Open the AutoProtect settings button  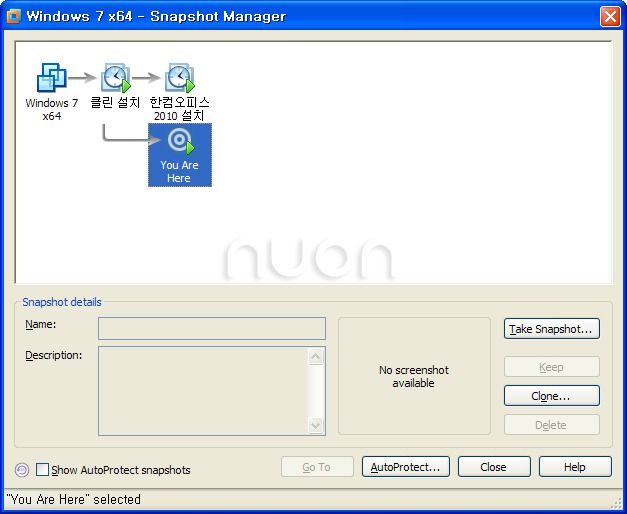(x=405, y=467)
